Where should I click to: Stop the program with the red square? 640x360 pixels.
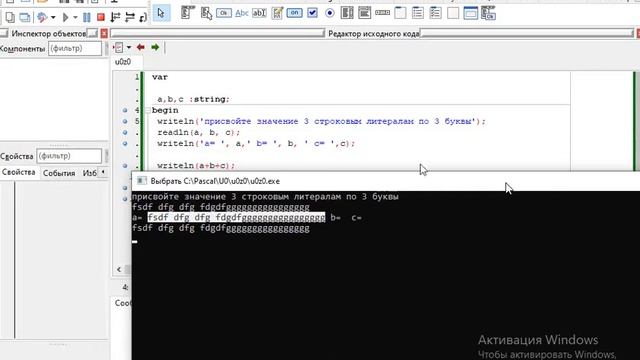(x=100, y=17)
